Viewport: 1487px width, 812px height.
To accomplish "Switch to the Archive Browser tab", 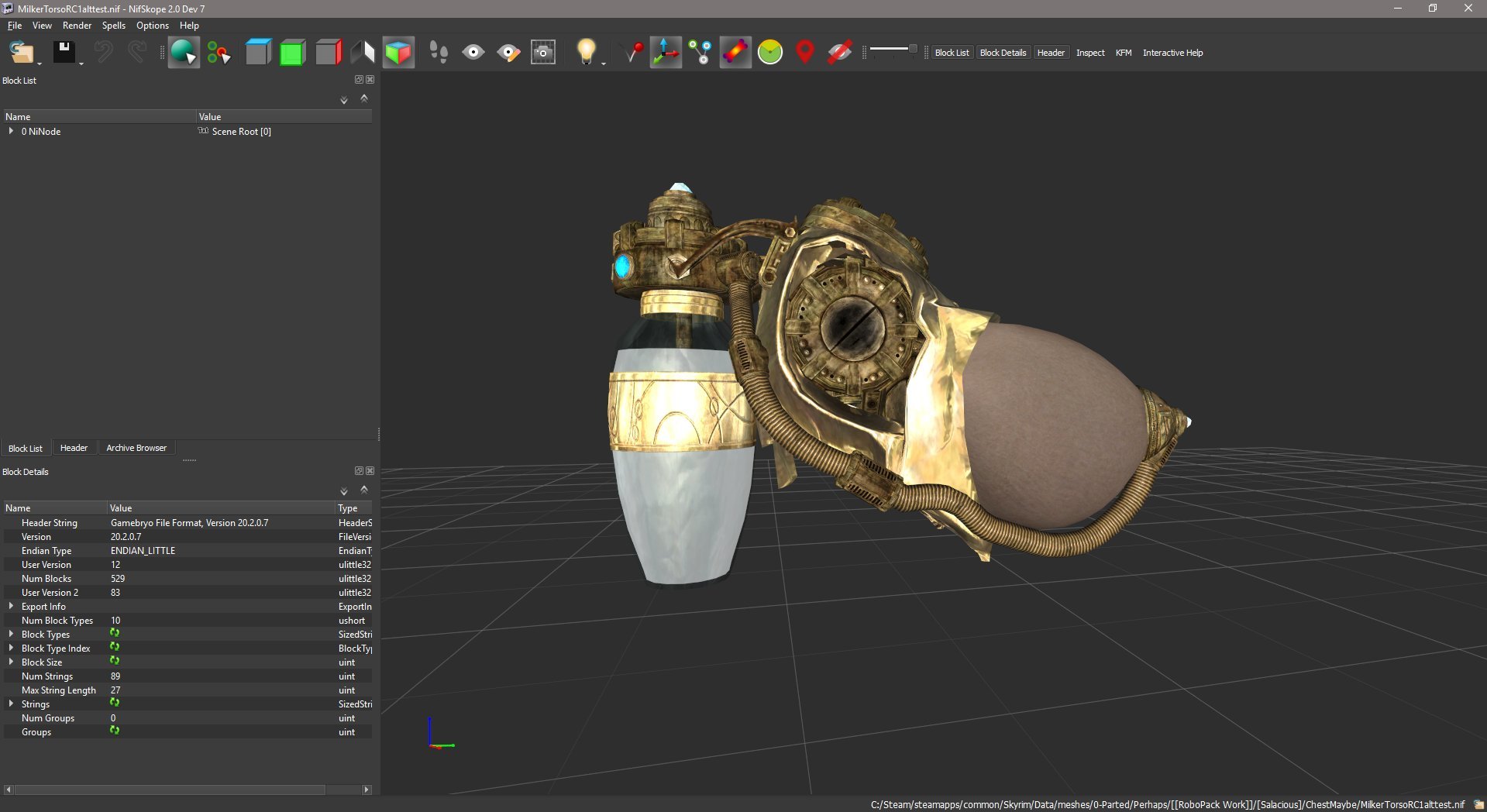I will [x=136, y=448].
